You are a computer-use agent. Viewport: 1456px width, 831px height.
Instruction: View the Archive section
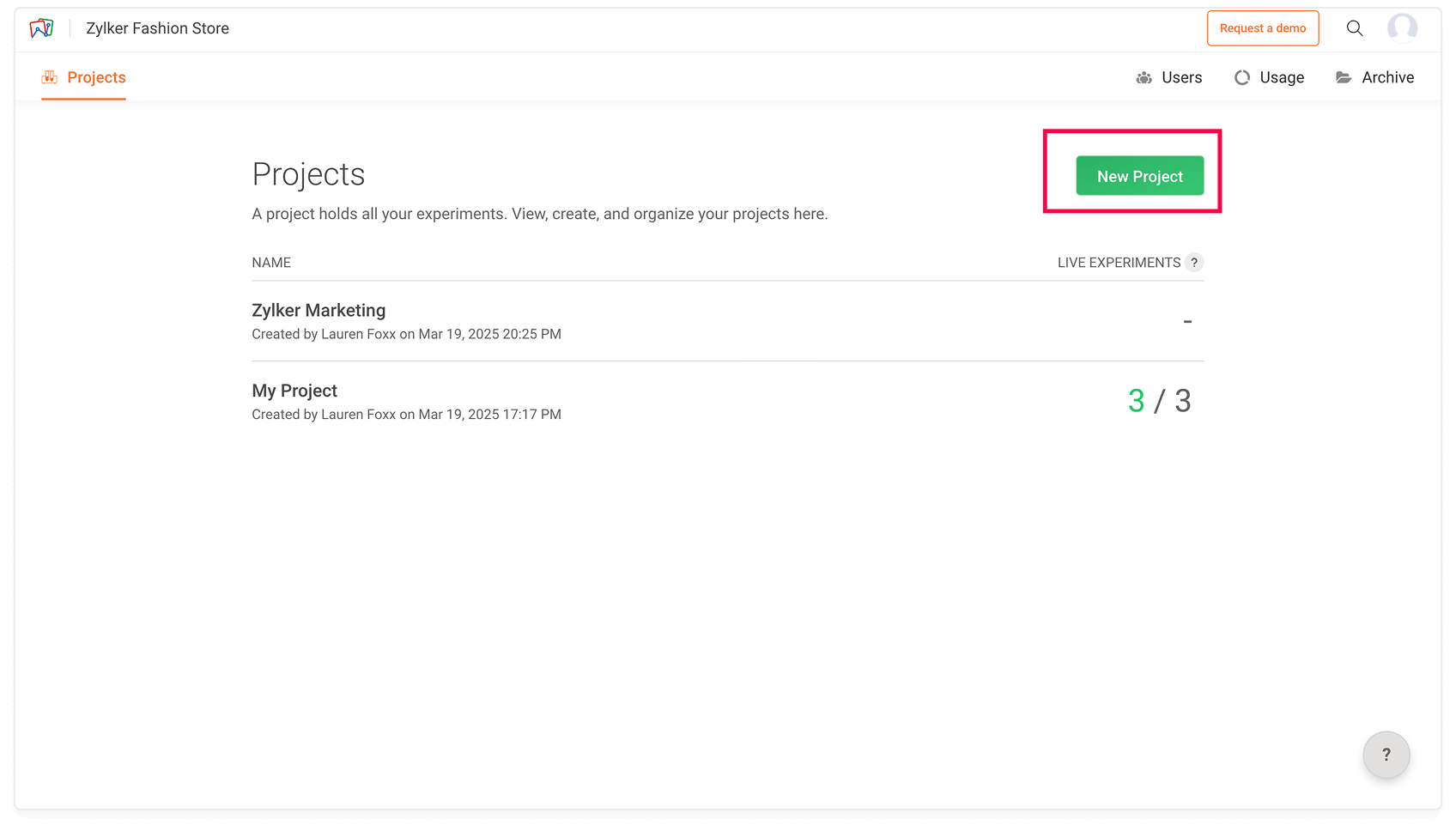point(1387,77)
